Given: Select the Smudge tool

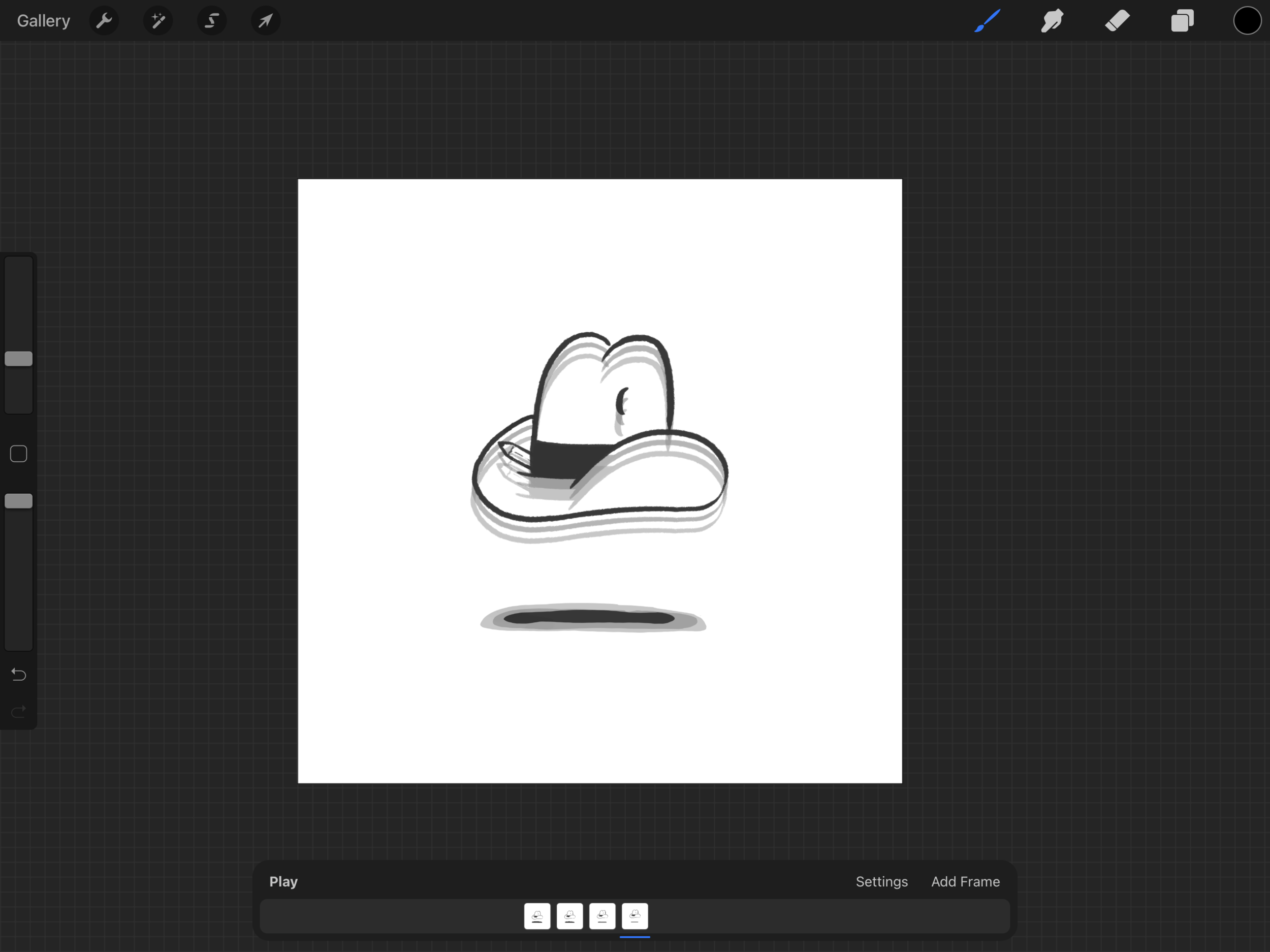Looking at the screenshot, I should coord(1053,21).
